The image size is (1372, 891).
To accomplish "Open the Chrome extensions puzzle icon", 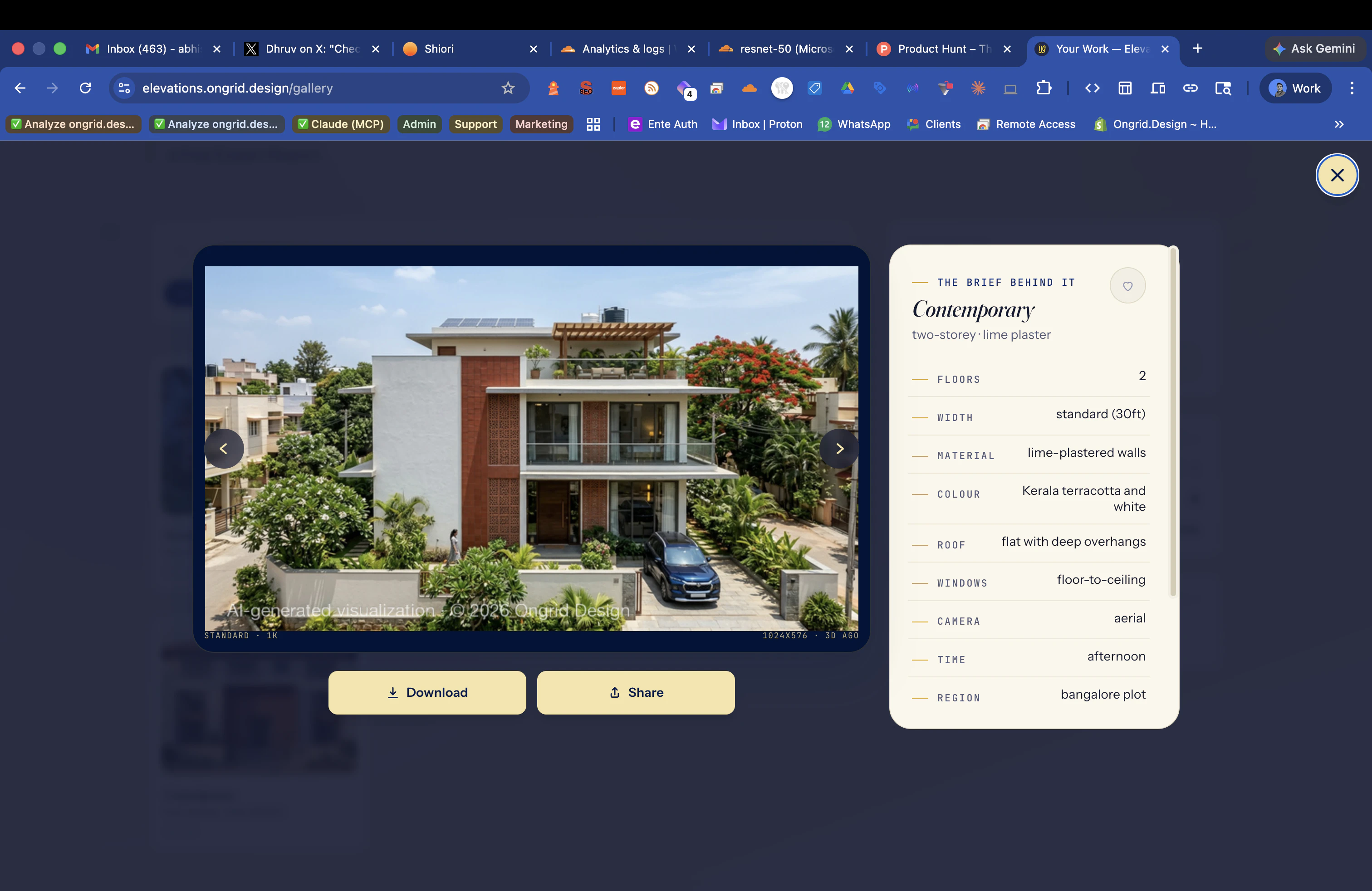I will (x=1044, y=88).
